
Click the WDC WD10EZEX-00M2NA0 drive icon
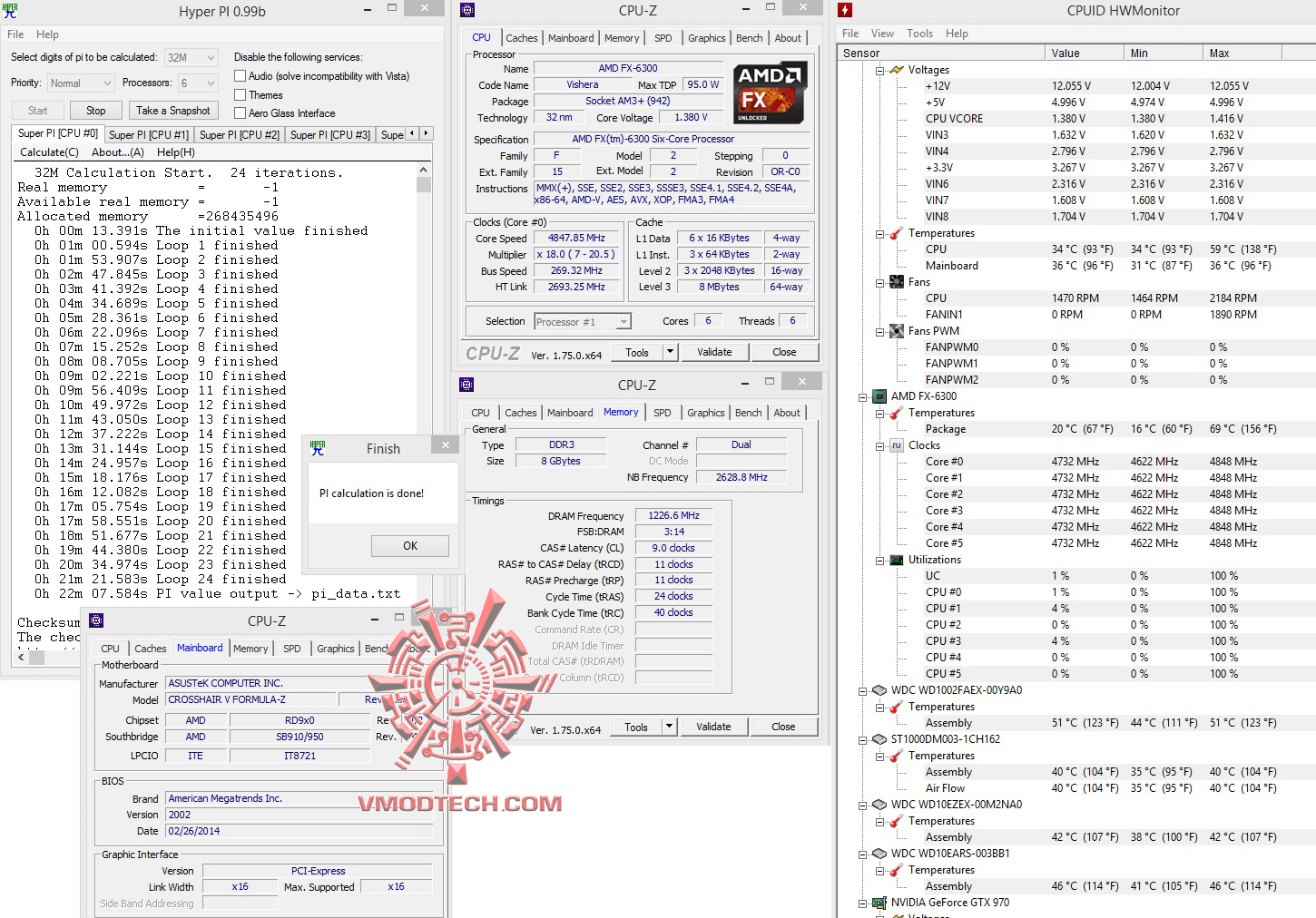879,805
